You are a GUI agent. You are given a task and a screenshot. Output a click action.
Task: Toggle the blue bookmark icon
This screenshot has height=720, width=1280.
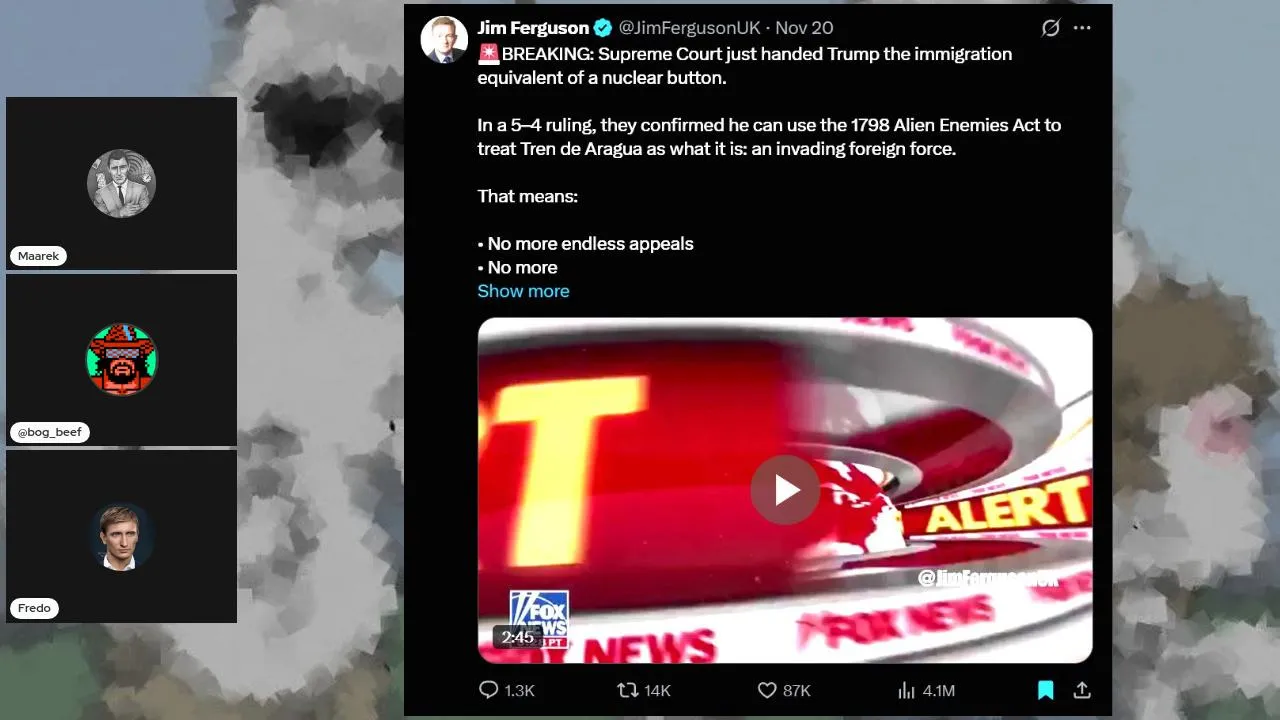click(x=1045, y=690)
